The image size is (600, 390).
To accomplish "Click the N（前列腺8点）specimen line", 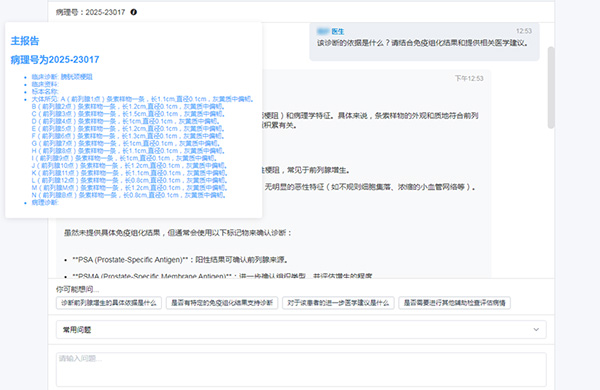I will point(129,195).
